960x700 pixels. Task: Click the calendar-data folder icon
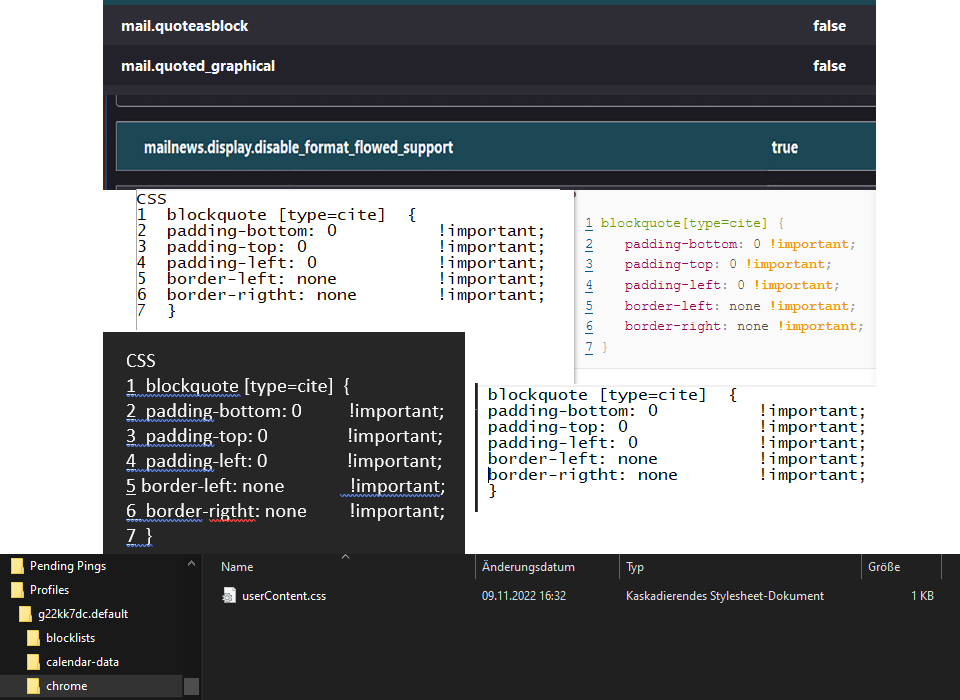point(33,662)
